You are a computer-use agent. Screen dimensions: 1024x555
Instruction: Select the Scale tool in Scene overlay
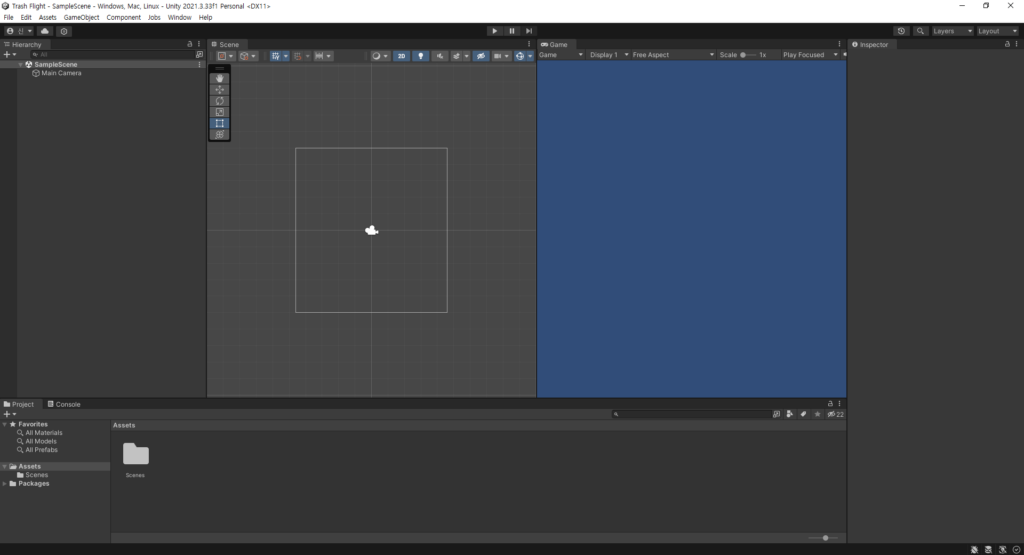point(220,112)
